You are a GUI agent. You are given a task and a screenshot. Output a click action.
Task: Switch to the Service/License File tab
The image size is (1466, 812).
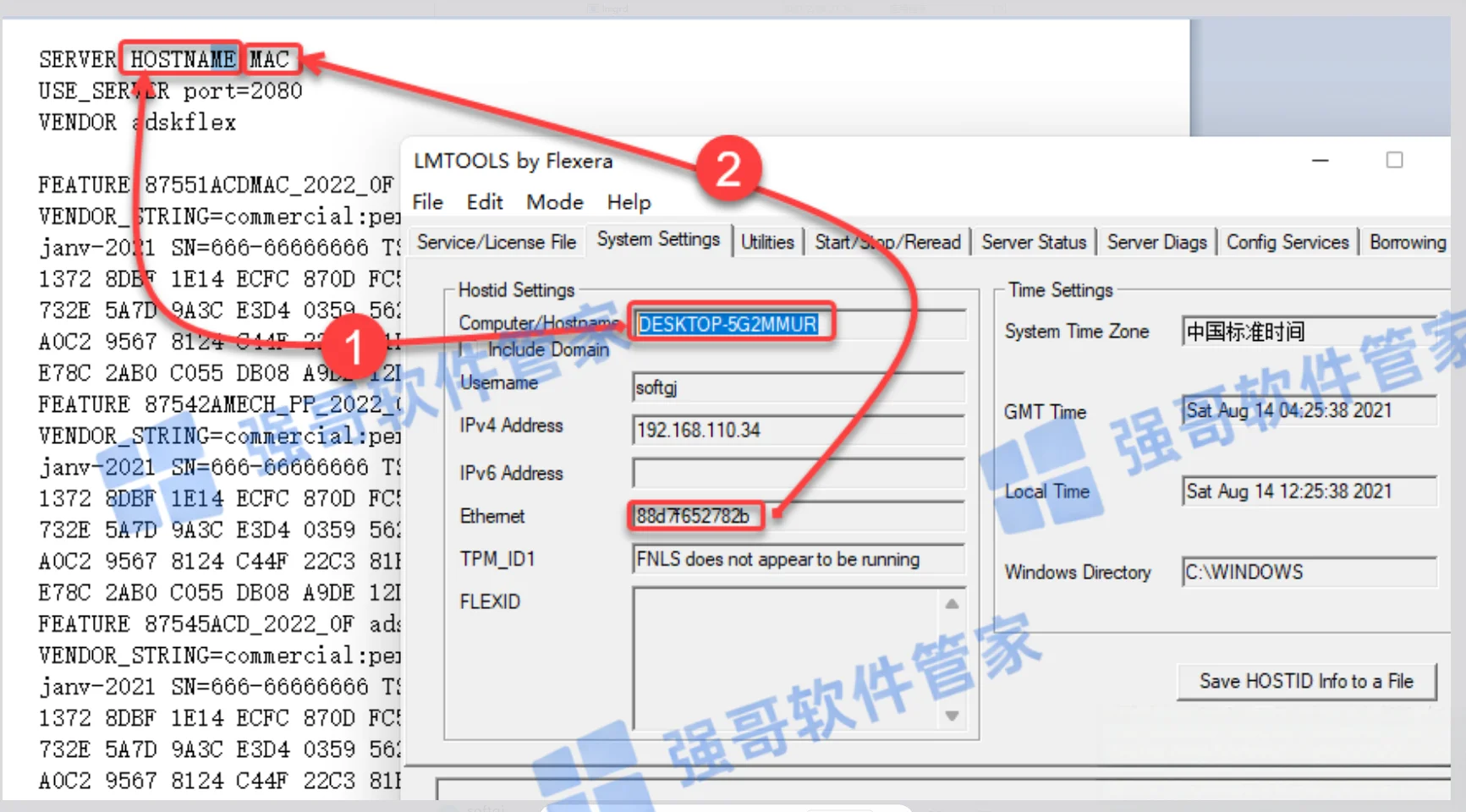(497, 242)
